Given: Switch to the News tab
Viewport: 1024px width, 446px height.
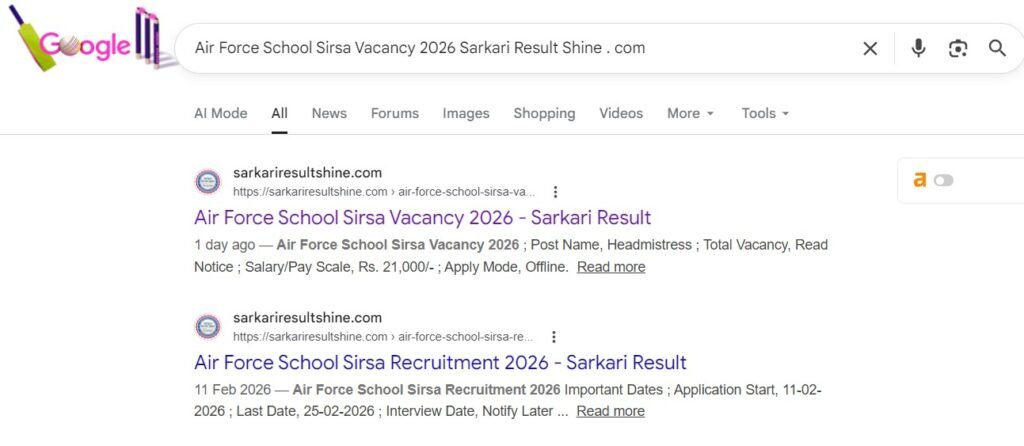Looking at the screenshot, I should (x=329, y=113).
